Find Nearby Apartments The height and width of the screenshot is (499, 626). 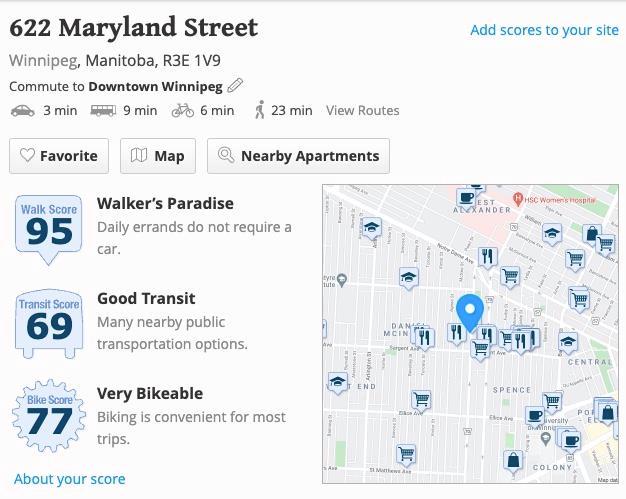[298, 156]
